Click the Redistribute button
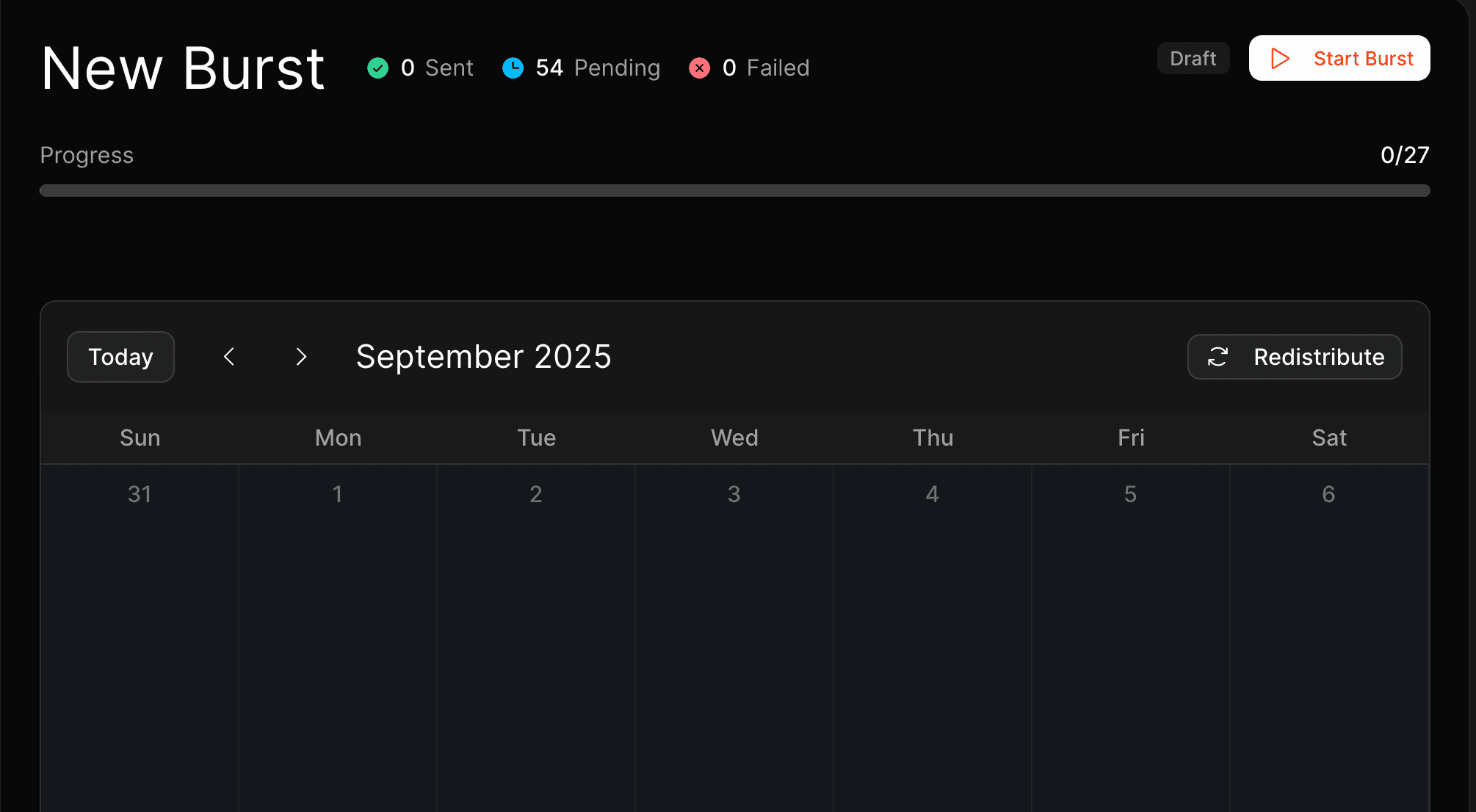1476x812 pixels. [x=1295, y=357]
